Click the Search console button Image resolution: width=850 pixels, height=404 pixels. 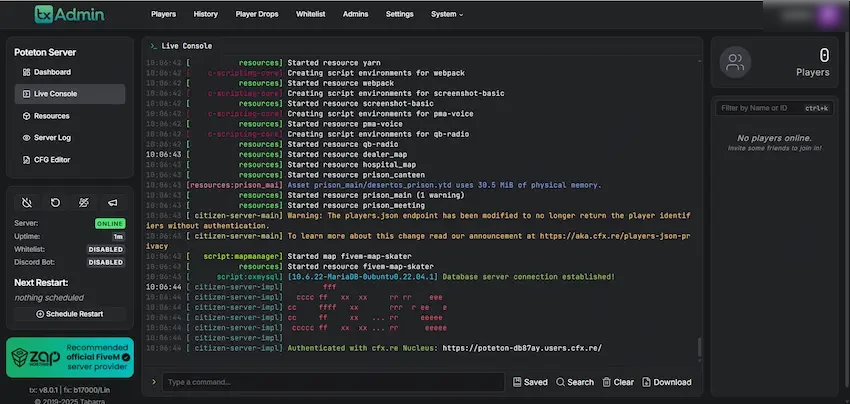(575, 382)
